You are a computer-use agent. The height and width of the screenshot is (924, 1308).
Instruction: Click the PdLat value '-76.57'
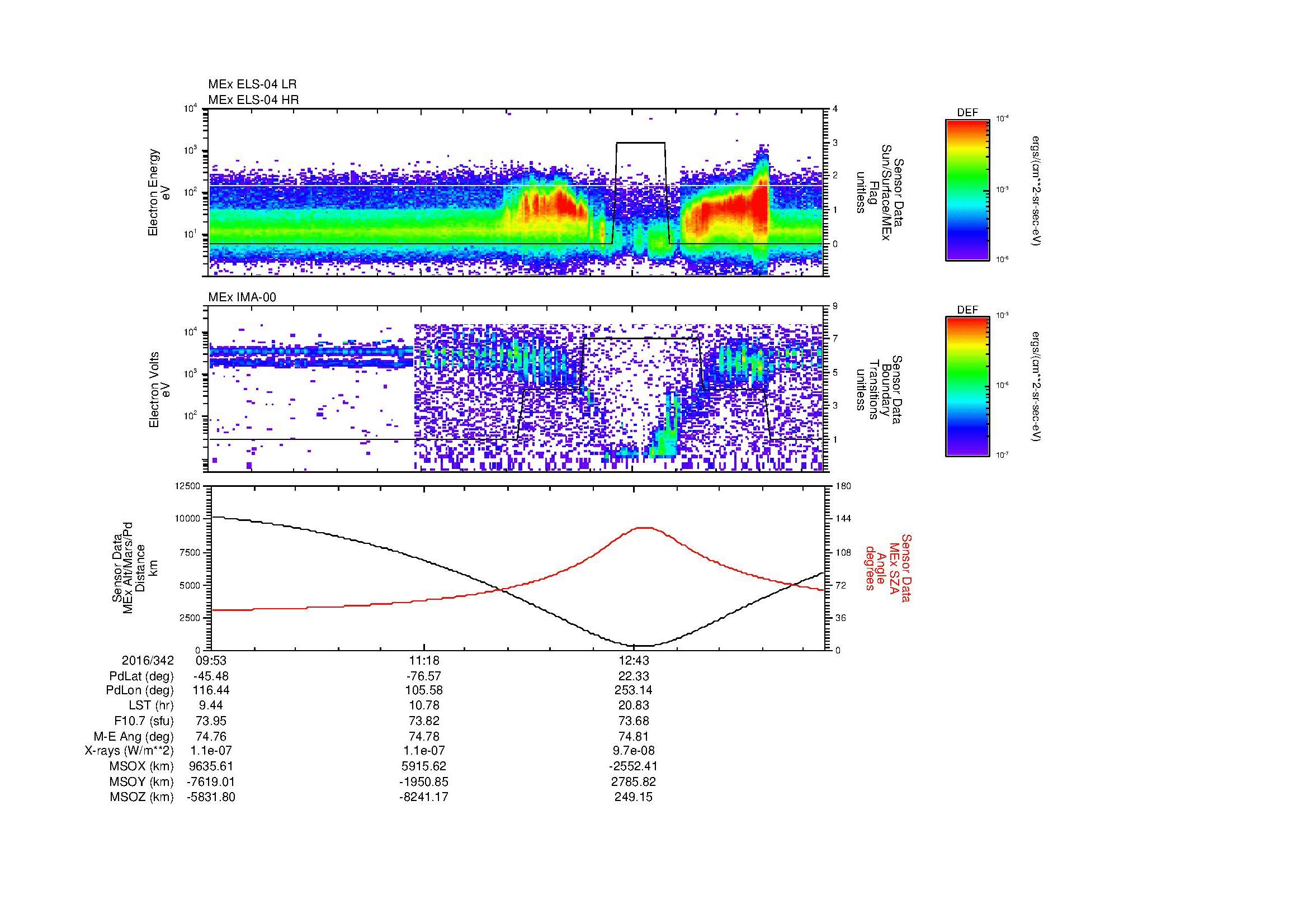coord(424,676)
